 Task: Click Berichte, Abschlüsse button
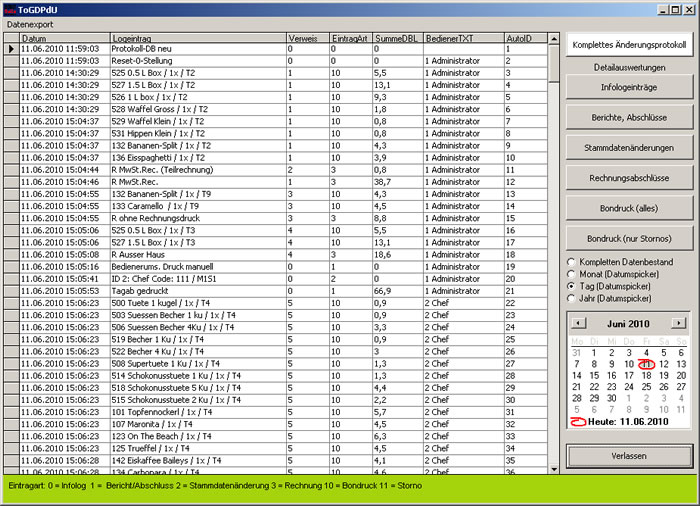click(629, 117)
